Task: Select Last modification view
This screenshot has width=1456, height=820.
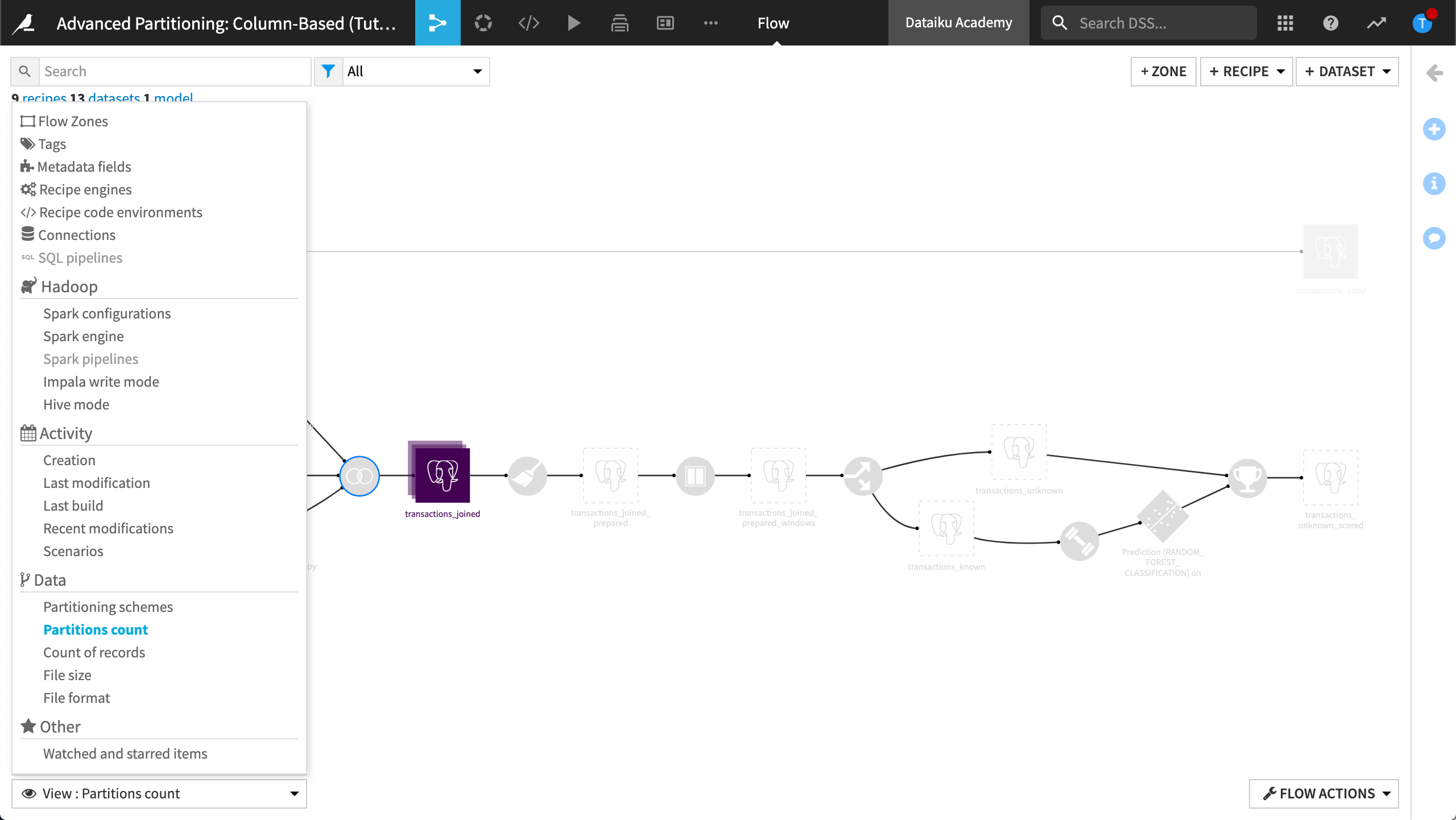Action: 97,483
